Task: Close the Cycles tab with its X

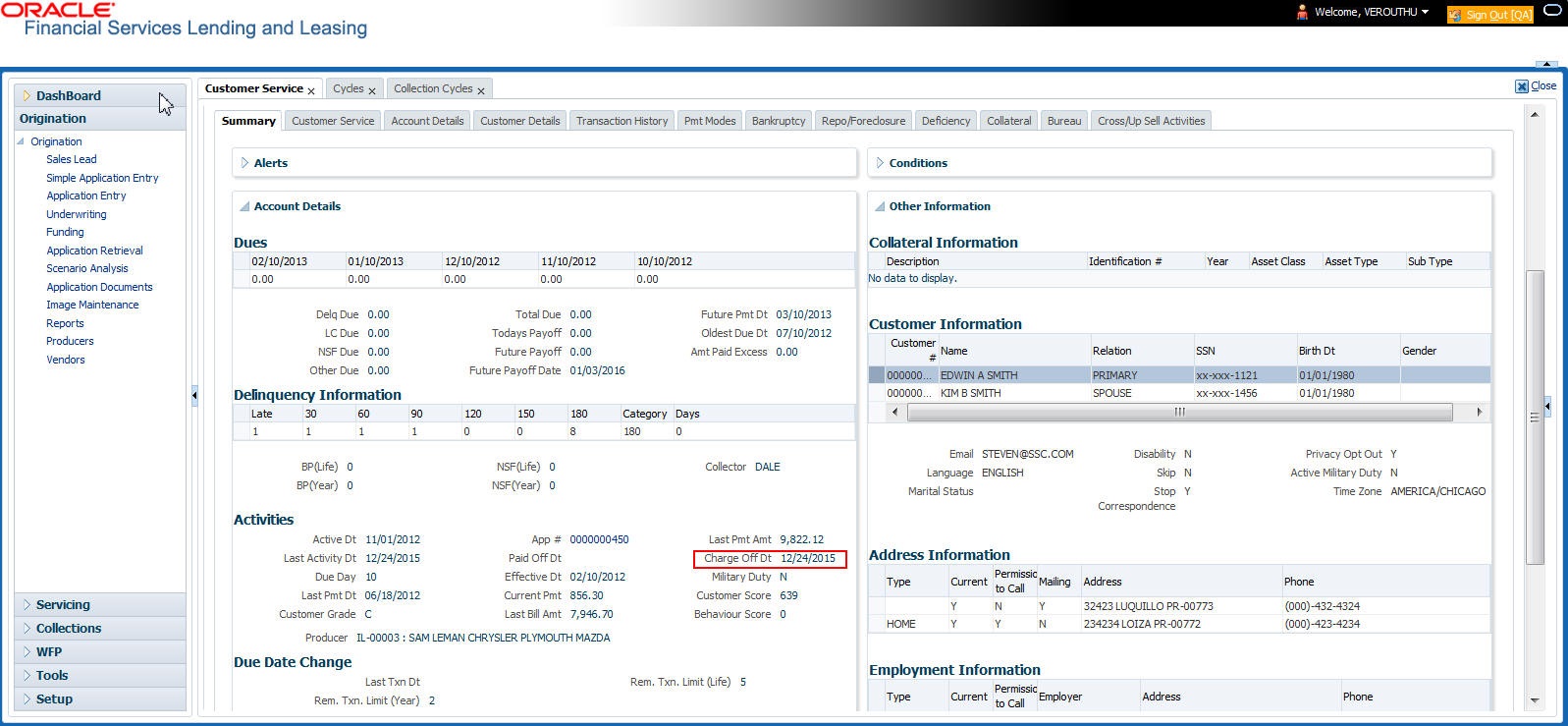Action: coord(372,90)
